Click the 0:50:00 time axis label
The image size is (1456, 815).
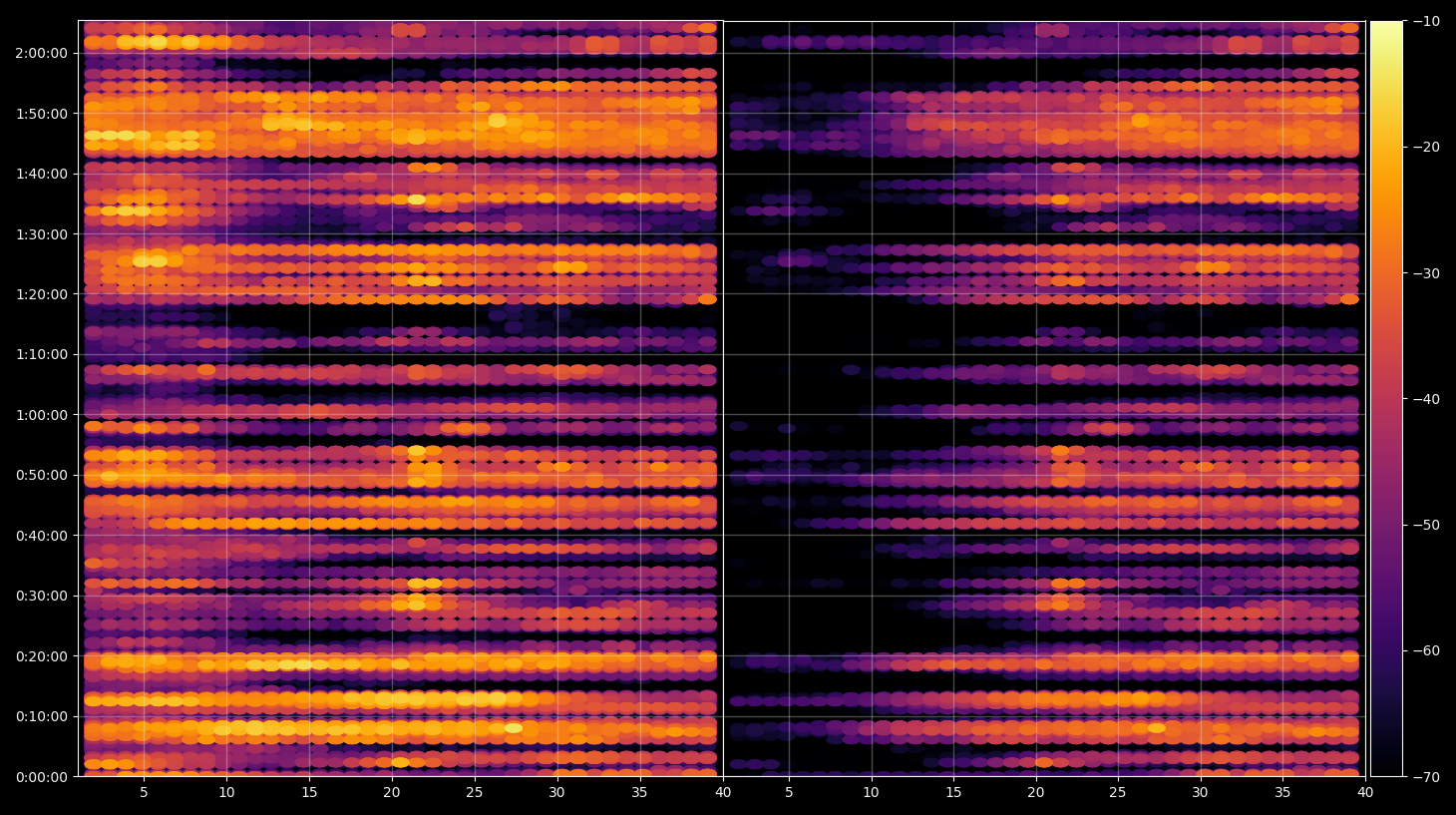(42, 475)
